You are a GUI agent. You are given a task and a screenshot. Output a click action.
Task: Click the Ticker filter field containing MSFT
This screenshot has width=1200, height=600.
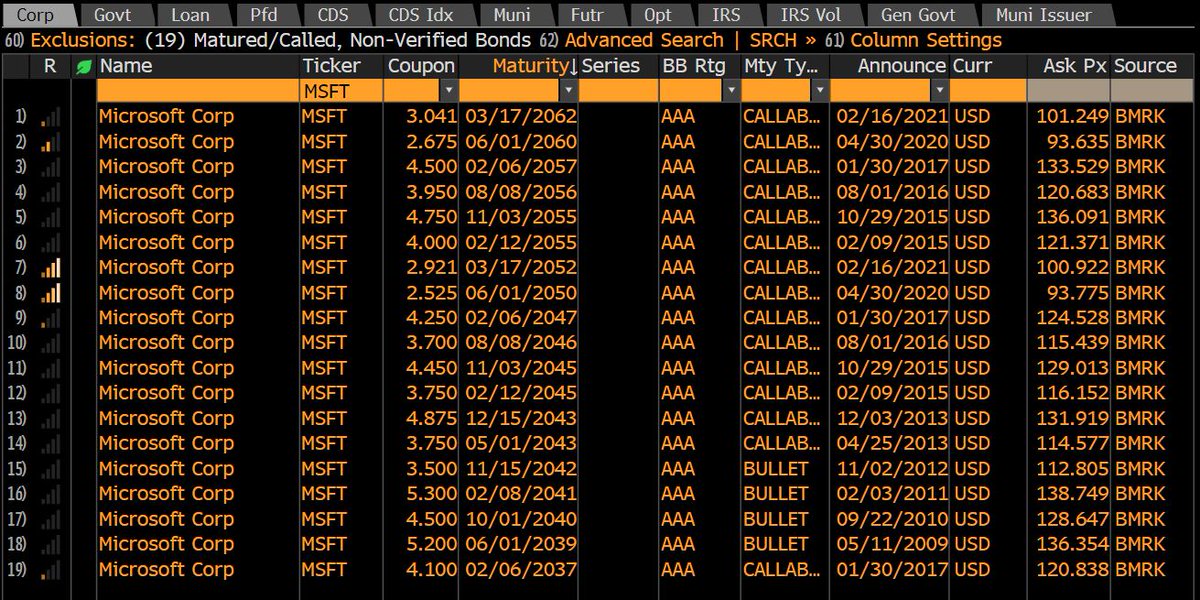coord(341,91)
